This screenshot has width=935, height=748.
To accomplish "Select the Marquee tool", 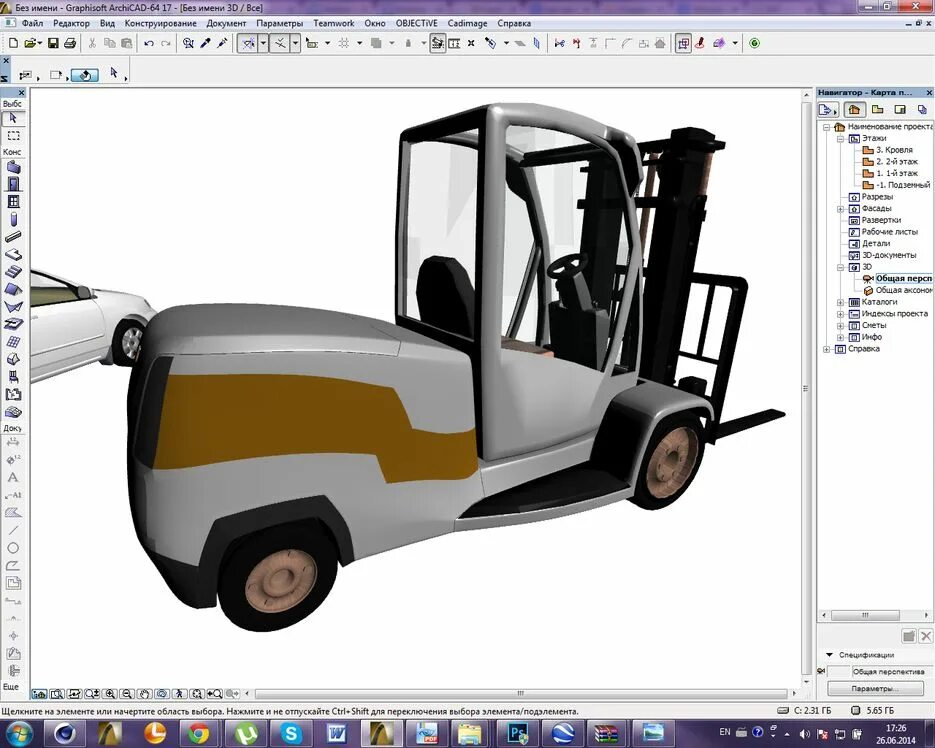I will point(13,136).
